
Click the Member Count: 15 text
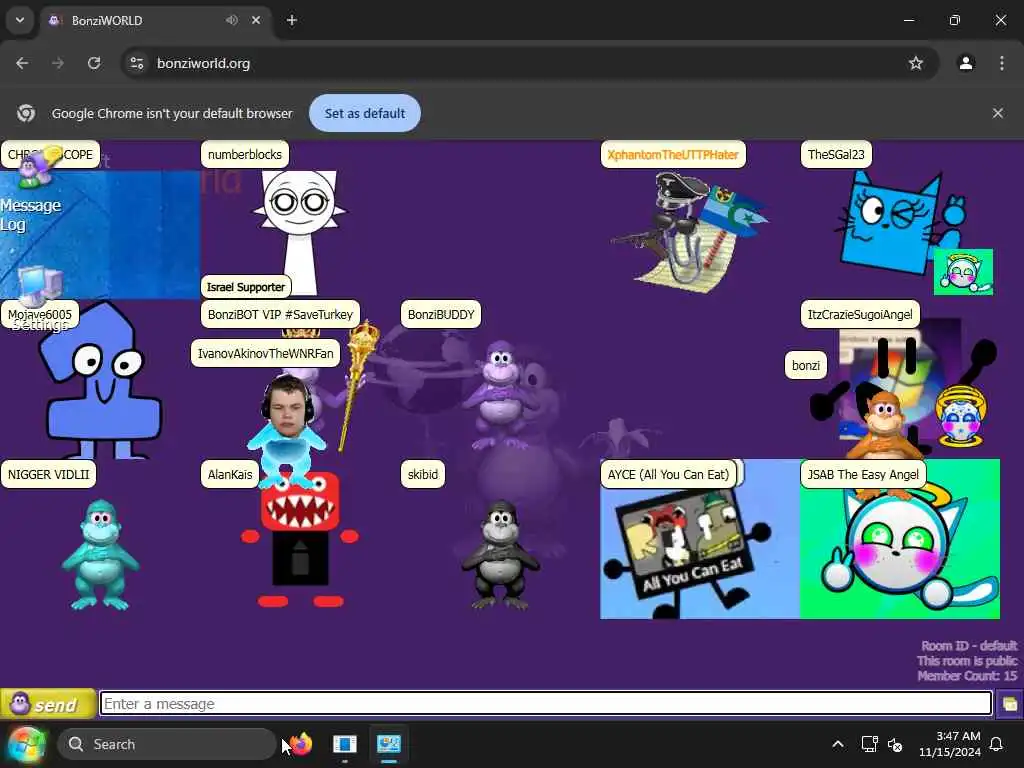pos(967,676)
